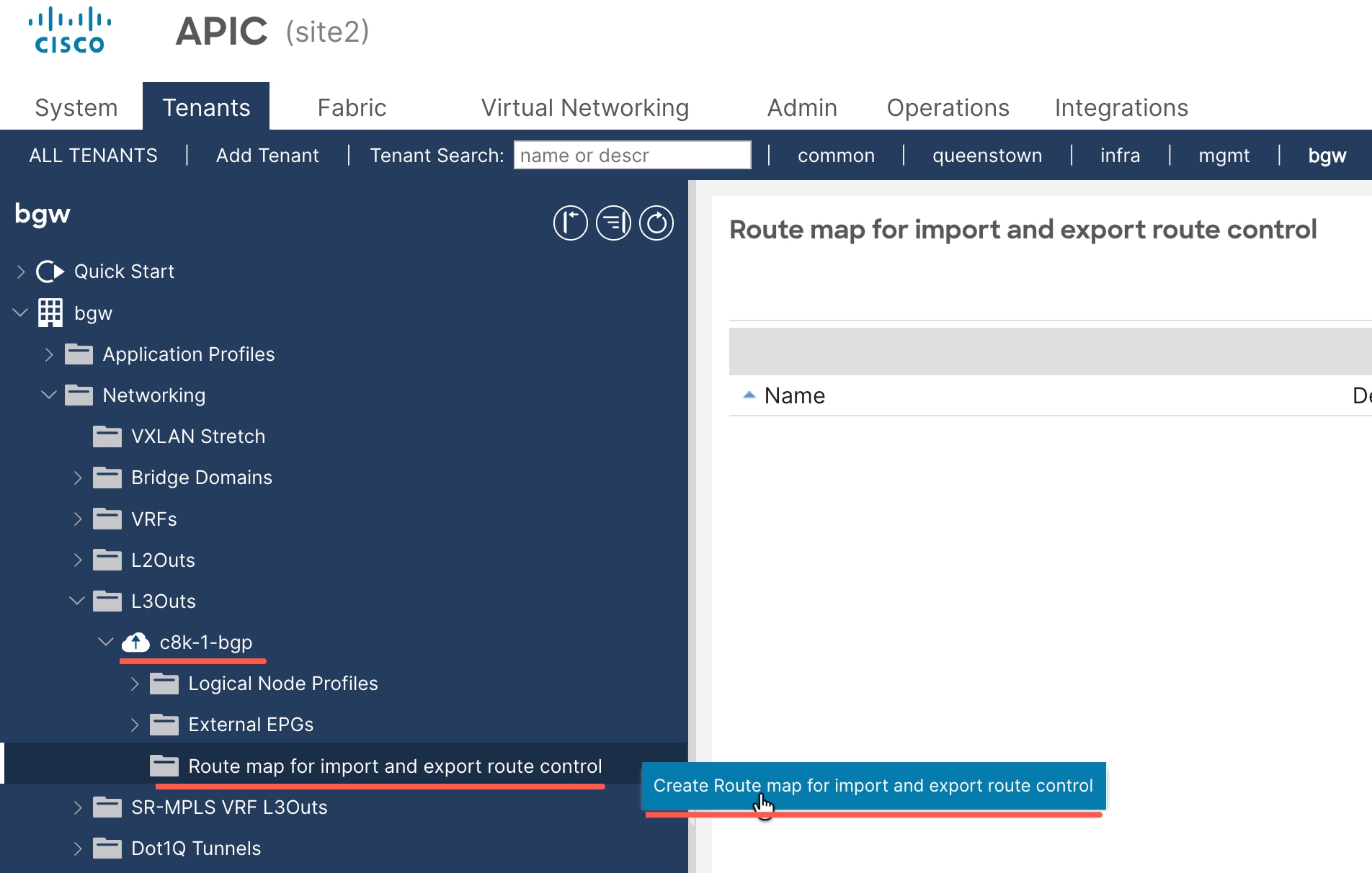The height and width of the screenshot is (873, 1372).
Task: Click the SR-MPLS VRF L3Outs folder icon
Action: pos(107,807)
